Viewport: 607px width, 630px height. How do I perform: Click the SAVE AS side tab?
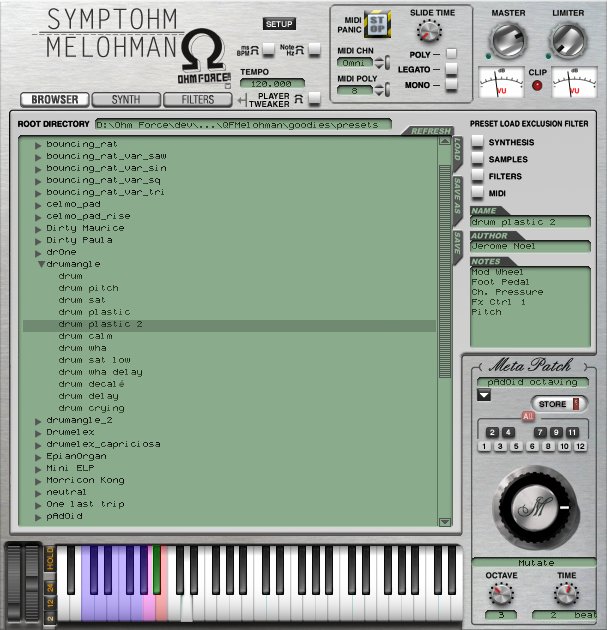[457, 199]
